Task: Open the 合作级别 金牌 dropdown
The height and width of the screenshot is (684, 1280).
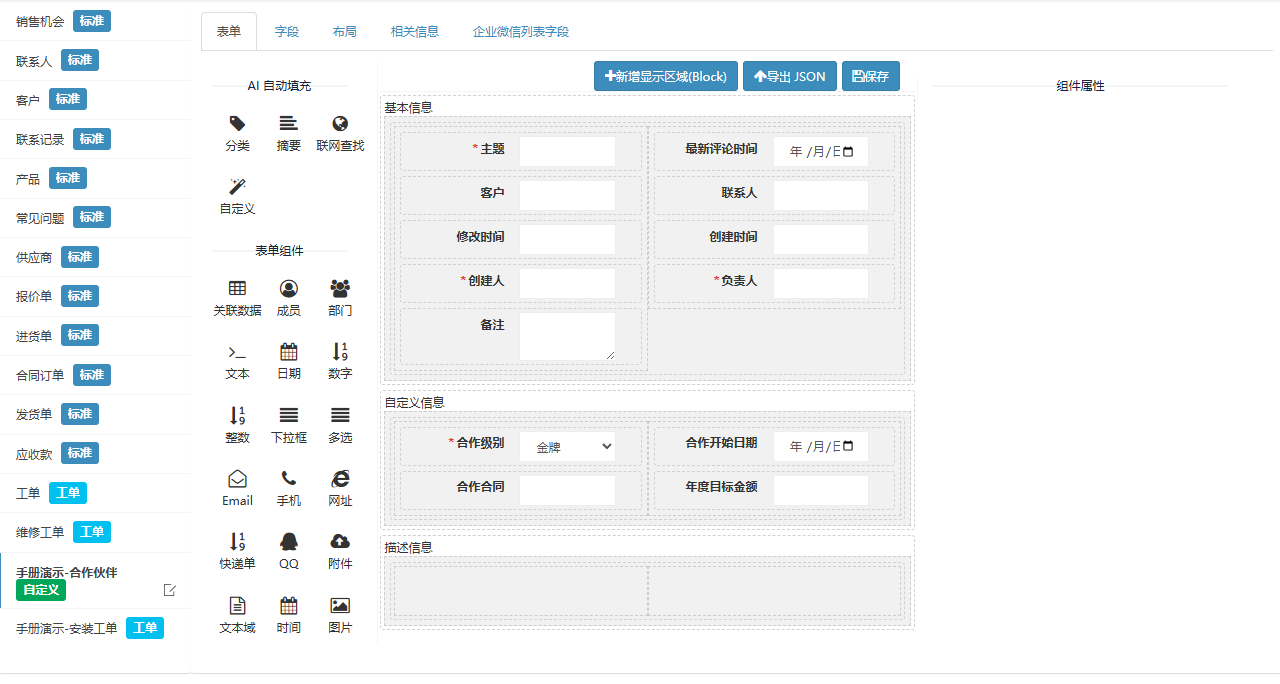Action: (567, 447)
